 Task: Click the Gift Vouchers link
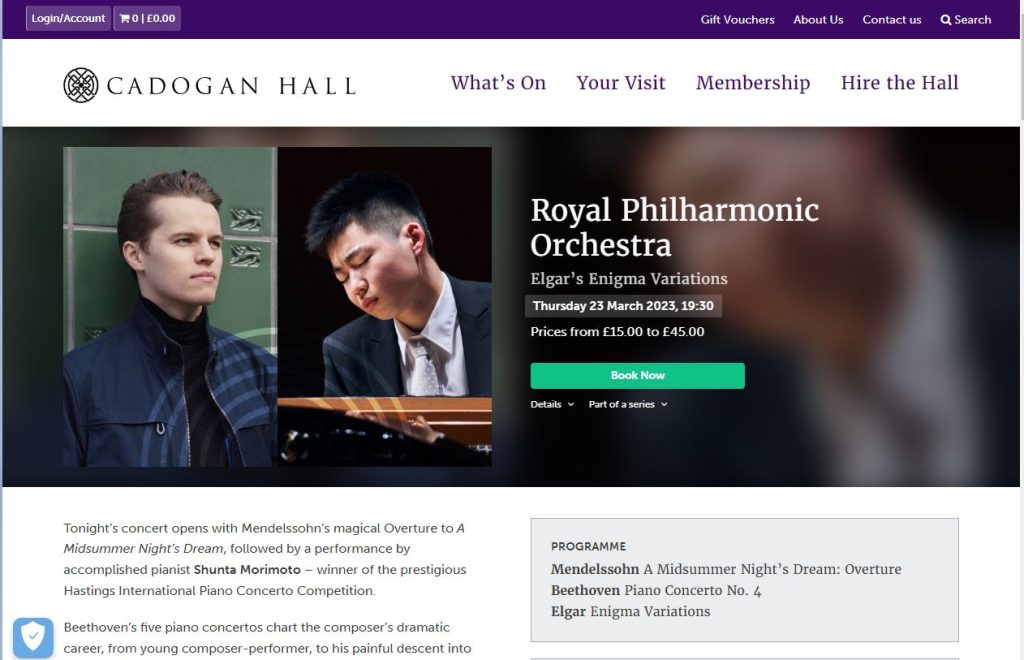click(737, 19)
